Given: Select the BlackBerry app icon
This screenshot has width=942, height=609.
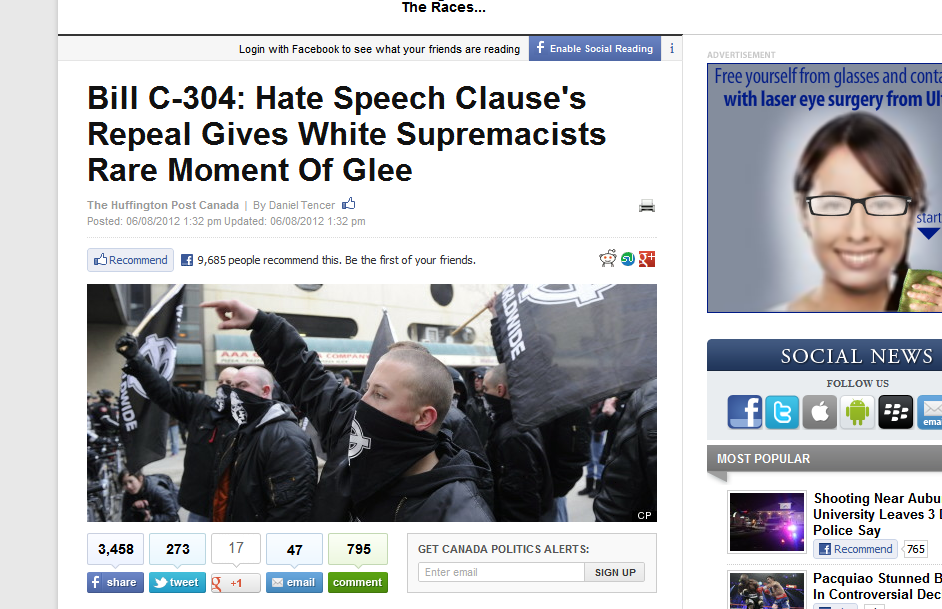Looking at the screenshot, I should click(895, 412).
